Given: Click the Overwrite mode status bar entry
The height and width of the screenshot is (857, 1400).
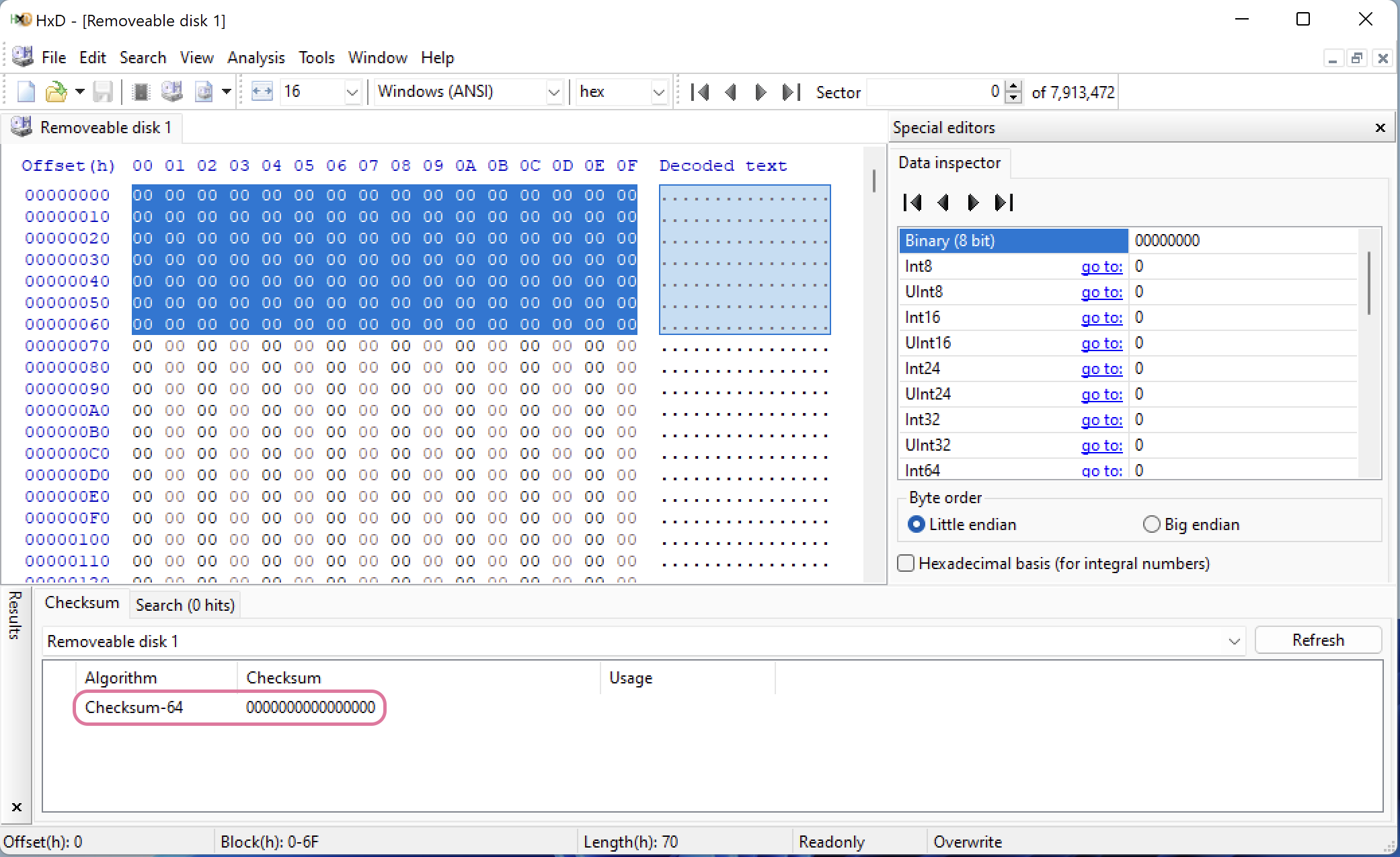Looking at the screenshot, I should 967,842.
